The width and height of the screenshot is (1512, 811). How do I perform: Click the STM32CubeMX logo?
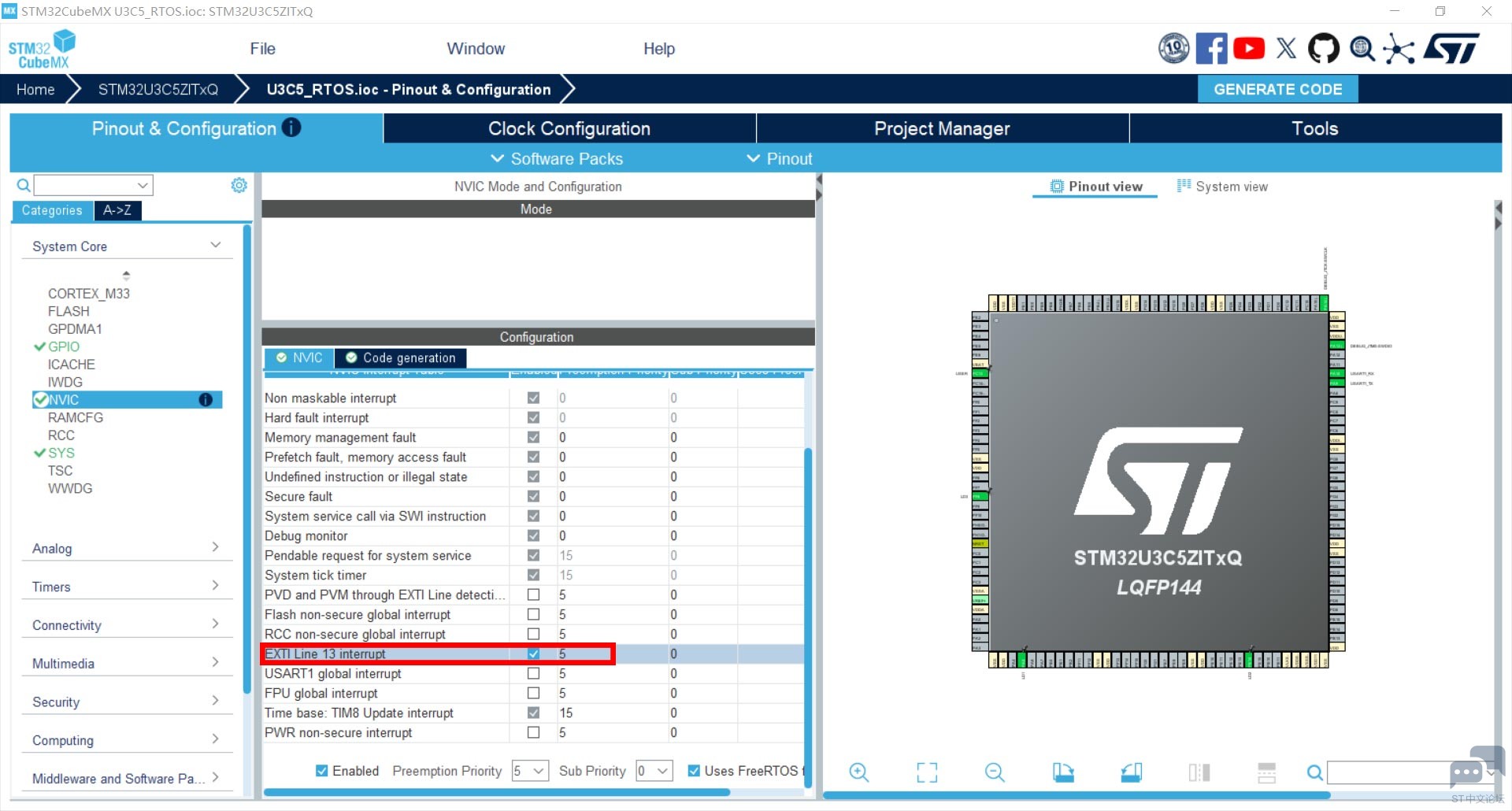(x=42, y=49)
